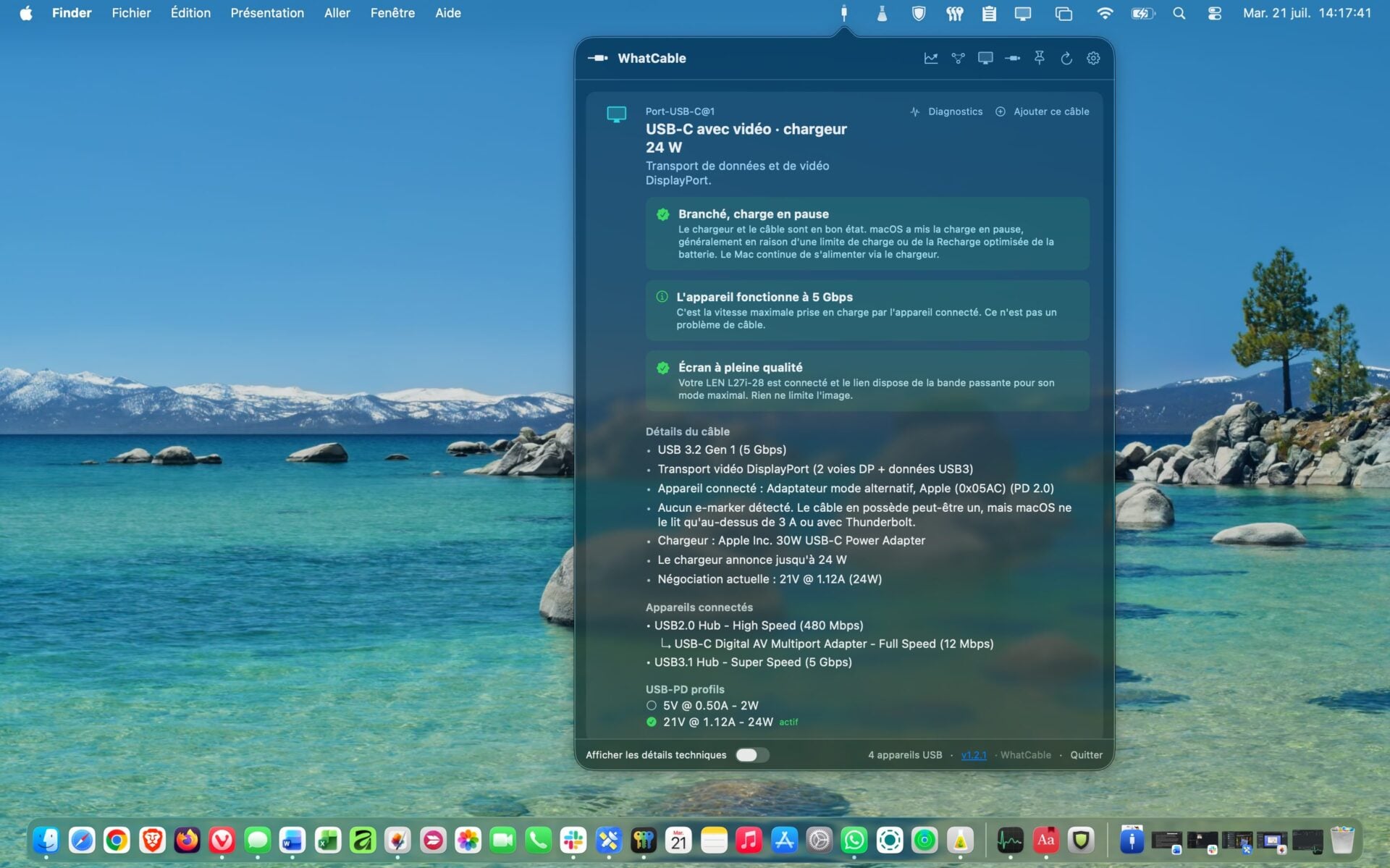
Task: Open Microsoft Word from the Dock
Action: click(x=292, y=840)
